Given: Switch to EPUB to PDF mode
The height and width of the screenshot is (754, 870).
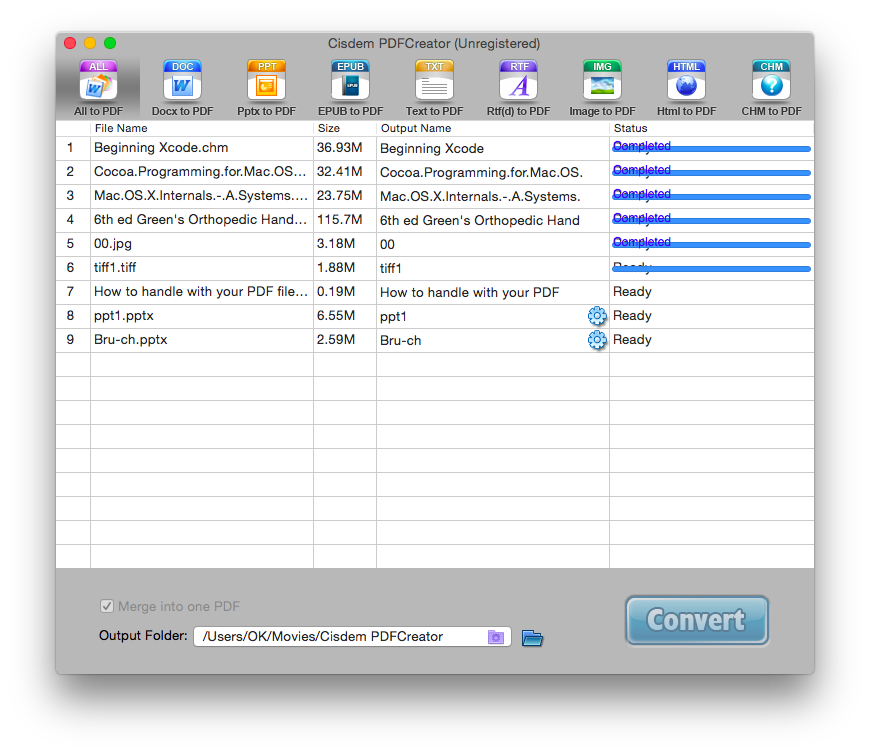Looking at the screenshot, I should coord(351,88).
